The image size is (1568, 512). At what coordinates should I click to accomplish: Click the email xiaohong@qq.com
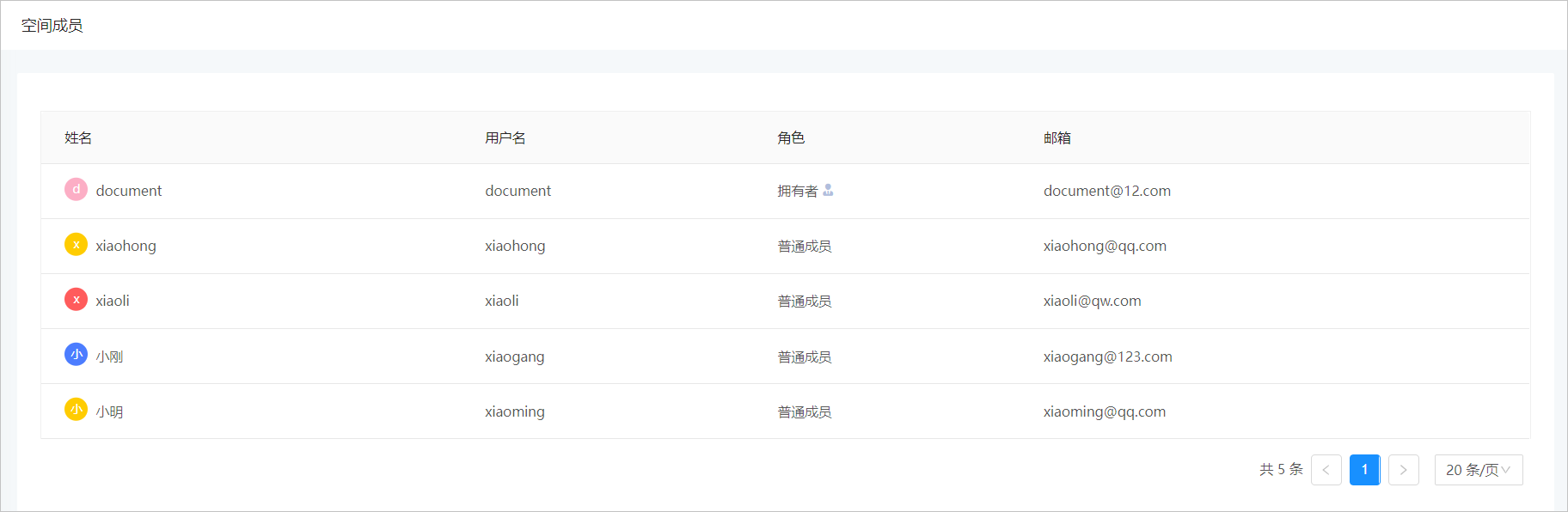coord(1105,246)
